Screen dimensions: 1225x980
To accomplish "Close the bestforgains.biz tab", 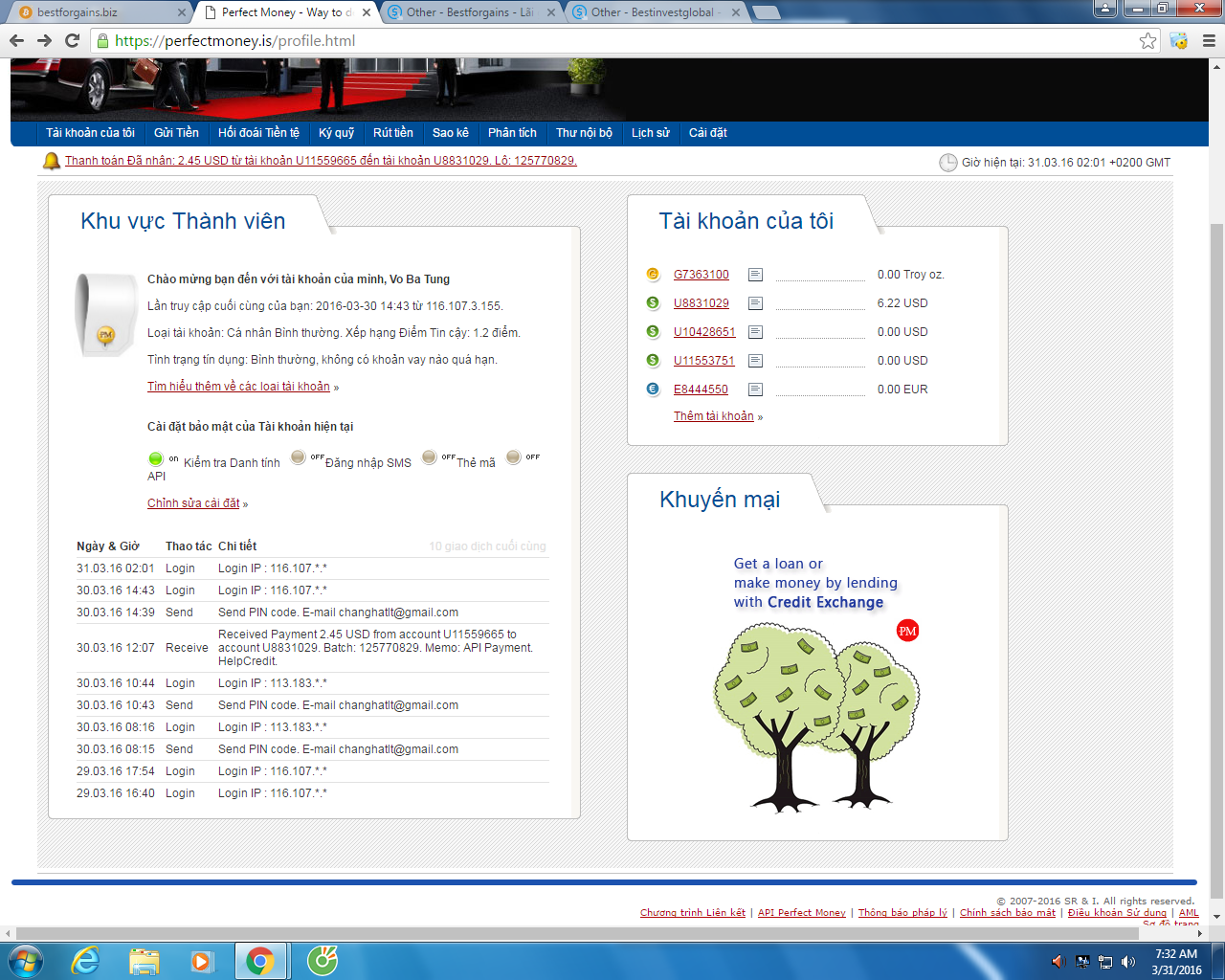I will [182, 12].
